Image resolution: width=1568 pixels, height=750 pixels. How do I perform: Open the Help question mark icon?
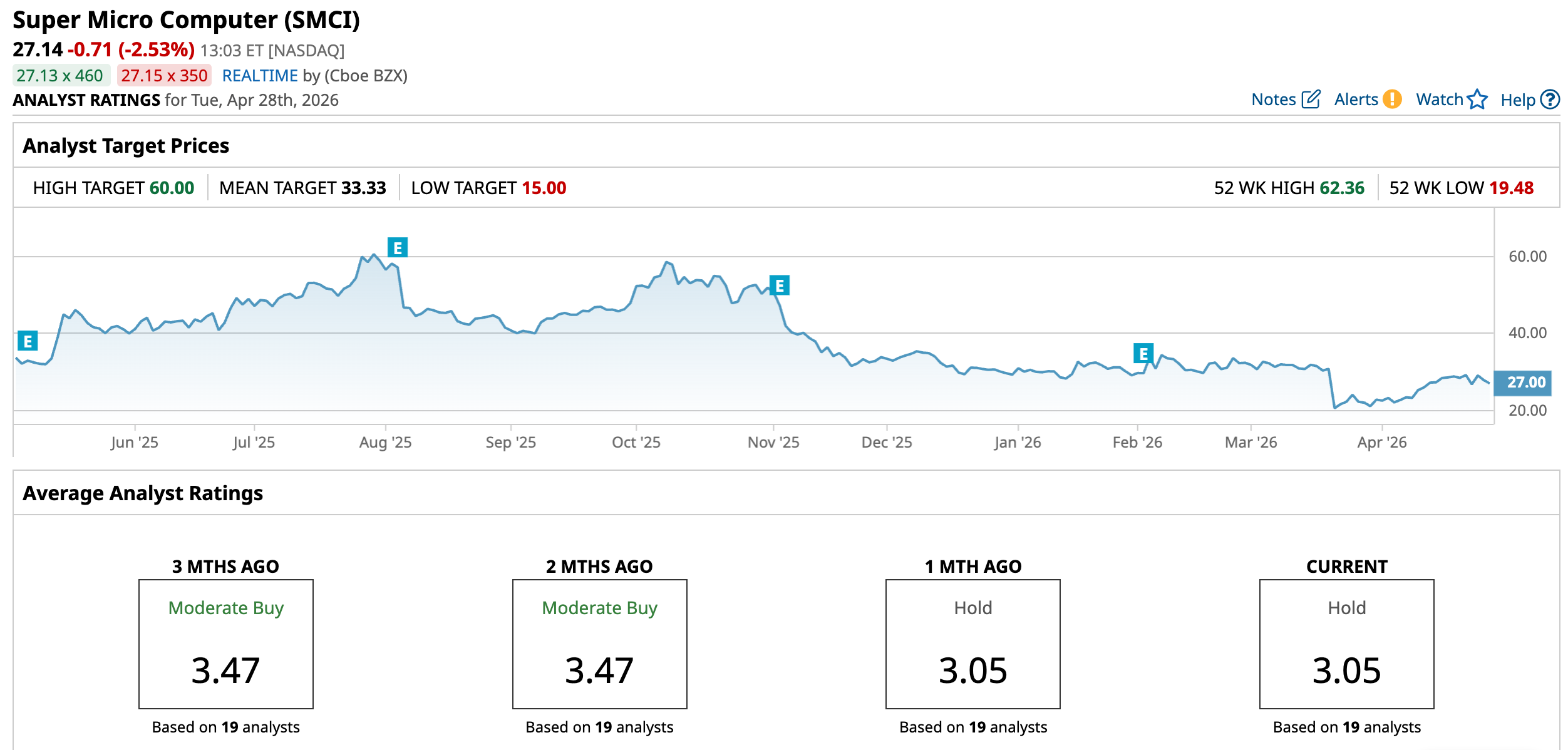pyautogui.click(x=1550, y=100)
